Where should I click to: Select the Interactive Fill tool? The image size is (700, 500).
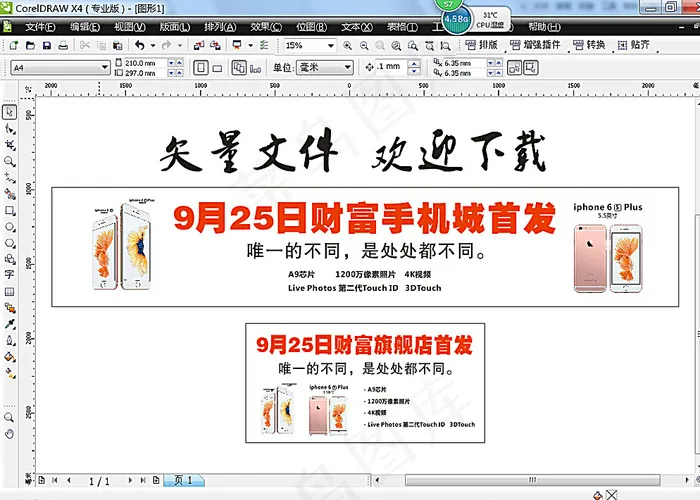pos(9,373)
